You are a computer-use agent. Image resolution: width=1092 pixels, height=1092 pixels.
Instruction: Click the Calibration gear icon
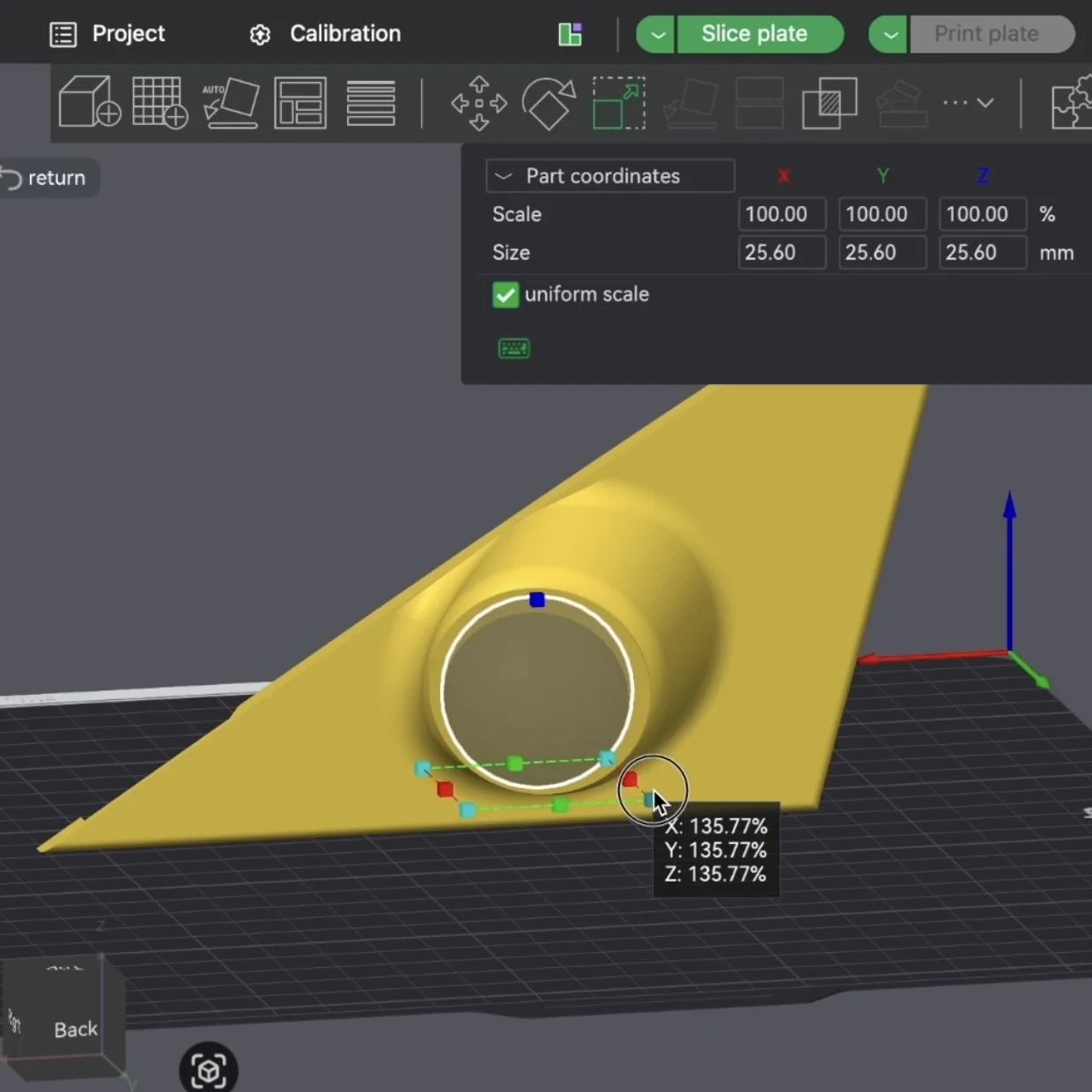[260, 34]
